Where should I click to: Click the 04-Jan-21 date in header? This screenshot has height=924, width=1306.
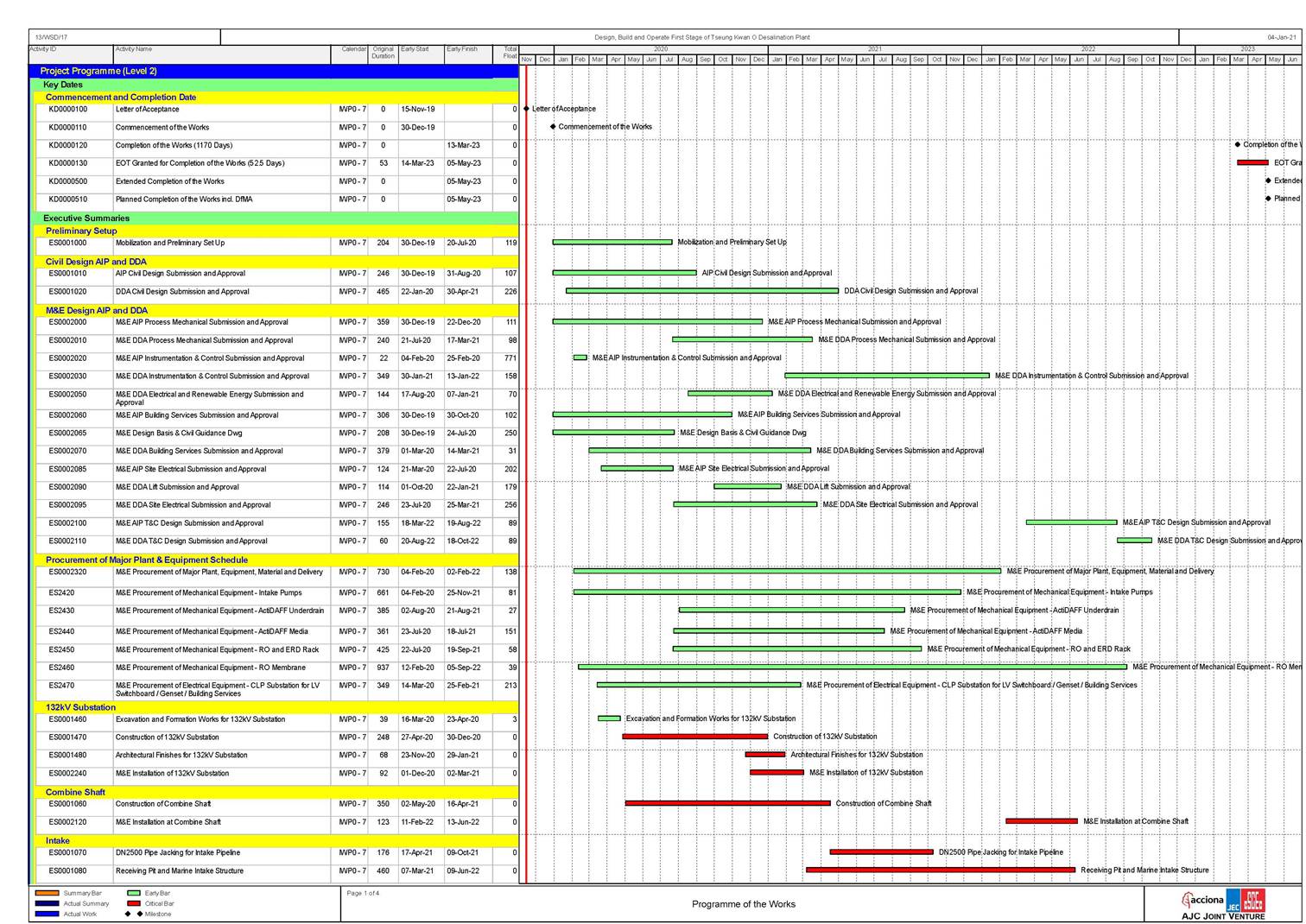coord(1282,37)
